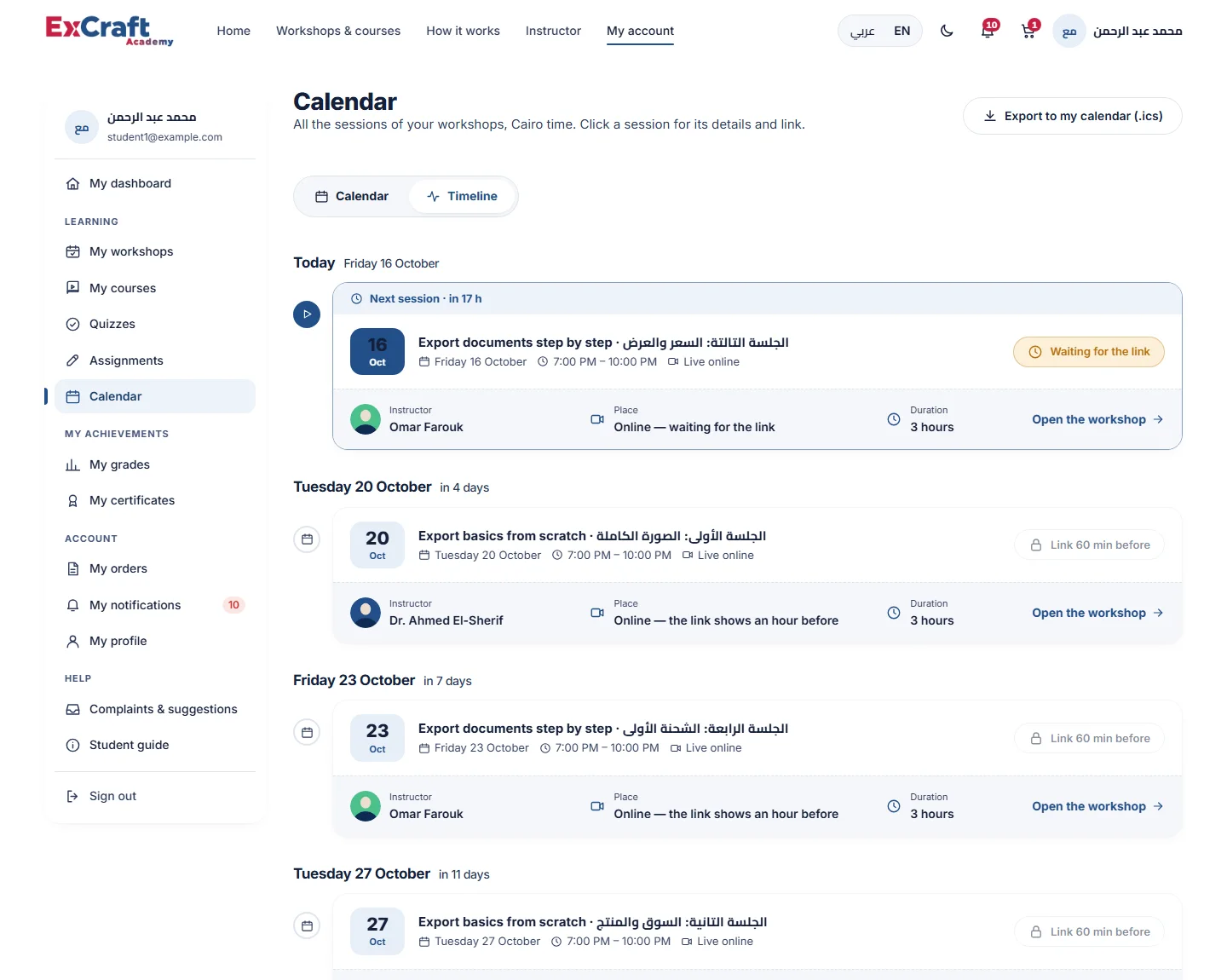Image resolution: width=1227 pixels, height=980 pixels.
Task: Open My certificates
Action: point(155,500)
